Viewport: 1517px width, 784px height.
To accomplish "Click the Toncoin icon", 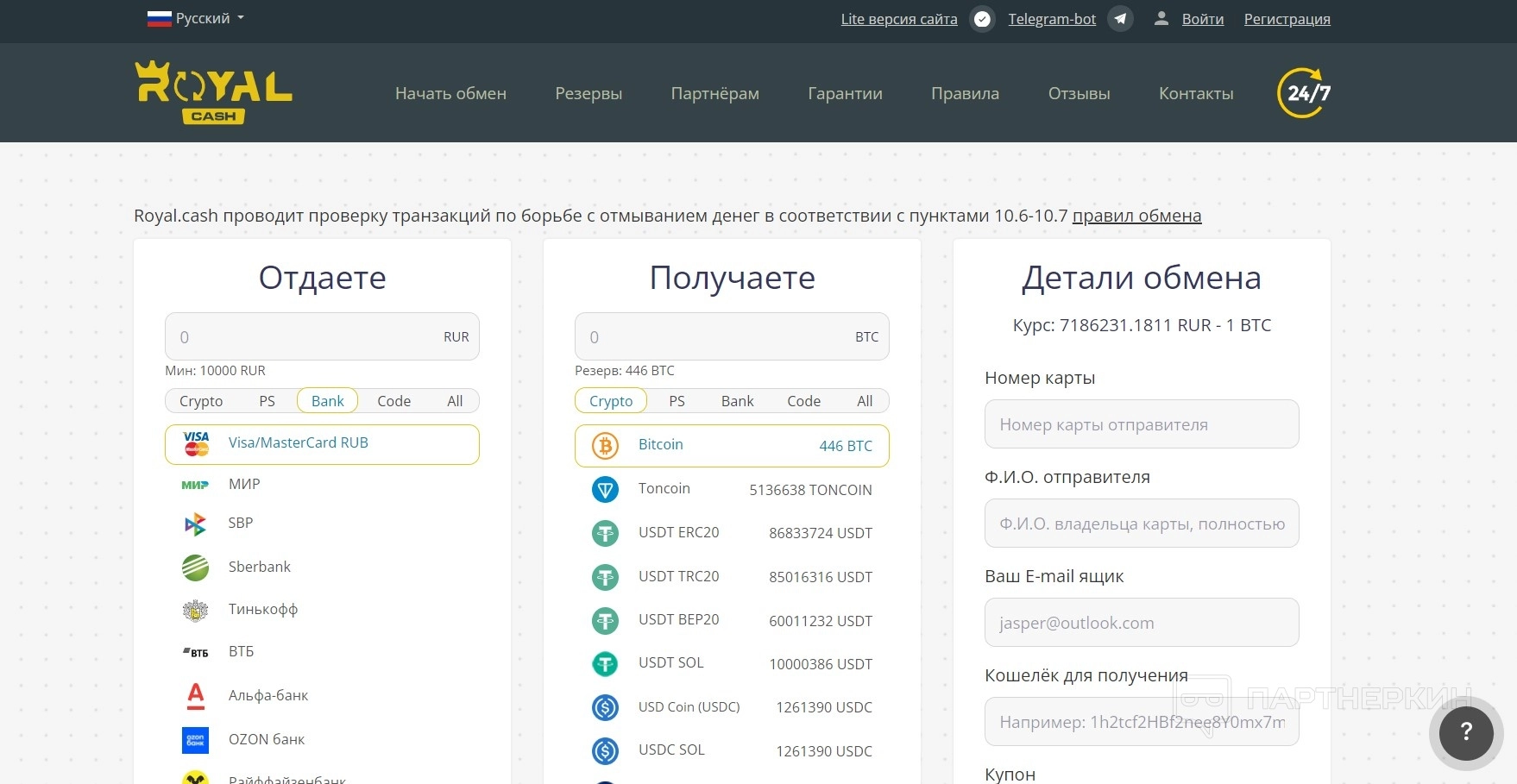I will pos(606,490).
